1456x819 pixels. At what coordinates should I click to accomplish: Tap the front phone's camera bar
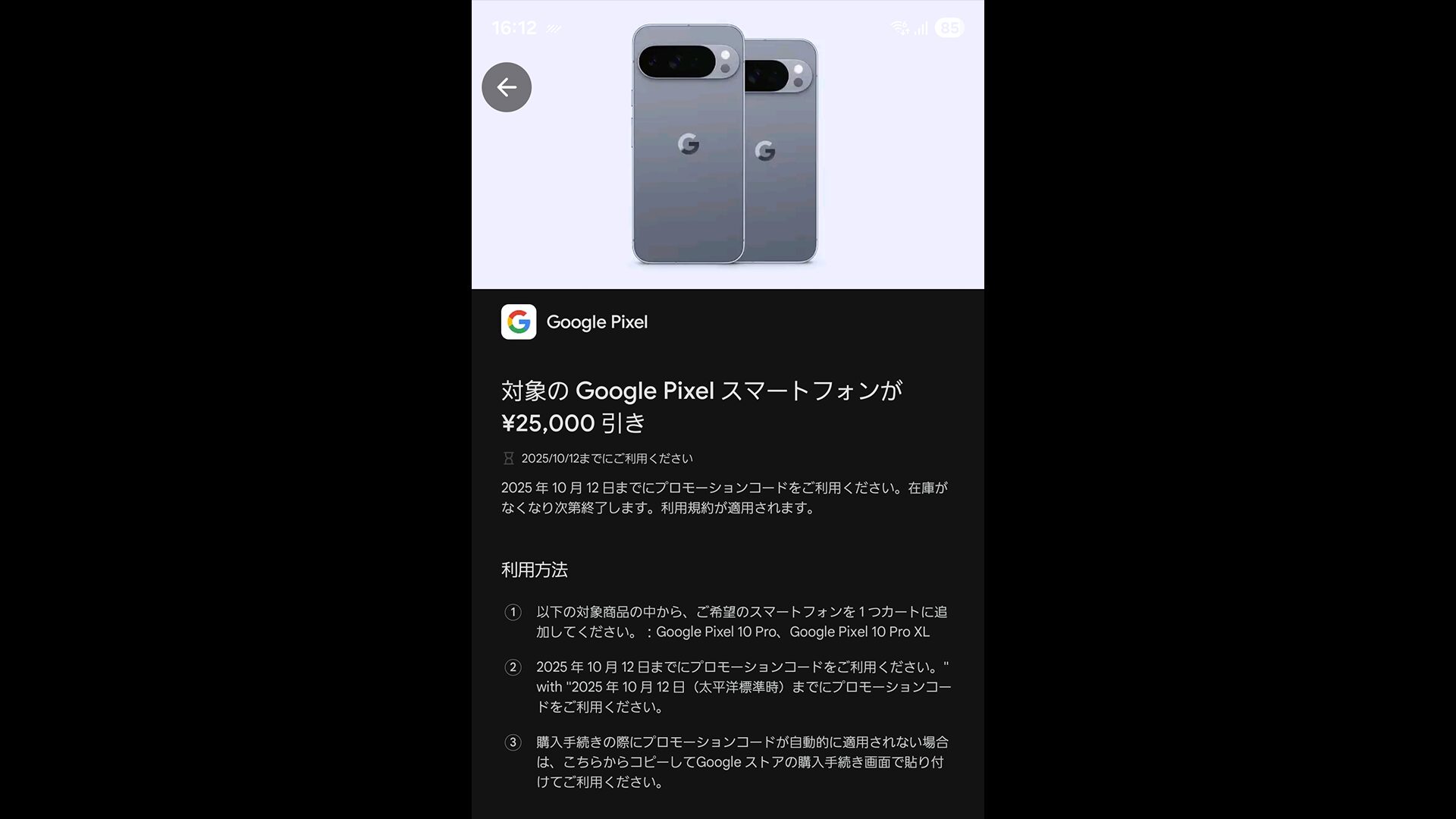(x=689, y=61)
